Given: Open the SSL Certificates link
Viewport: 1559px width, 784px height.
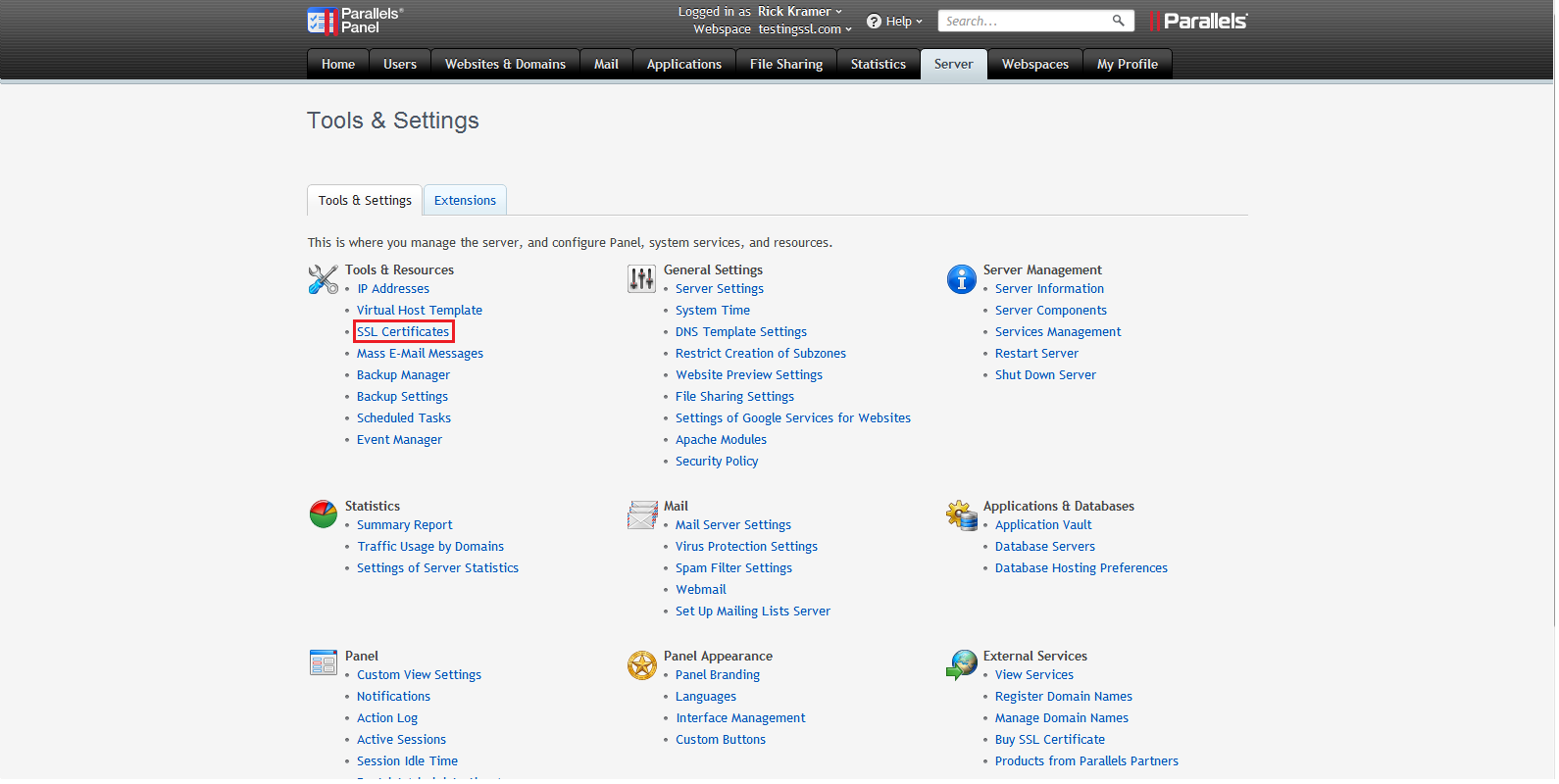Looking at the screenshot, I should [403, 332].
